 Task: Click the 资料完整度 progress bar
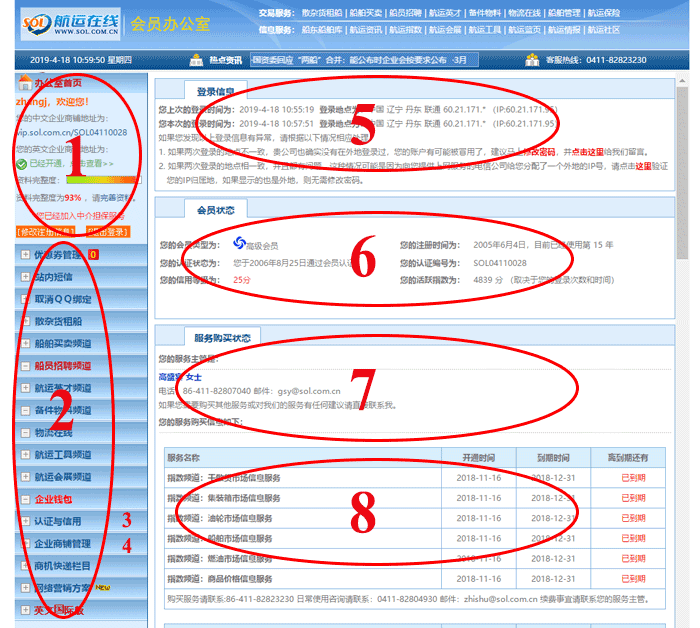[104, 180]
